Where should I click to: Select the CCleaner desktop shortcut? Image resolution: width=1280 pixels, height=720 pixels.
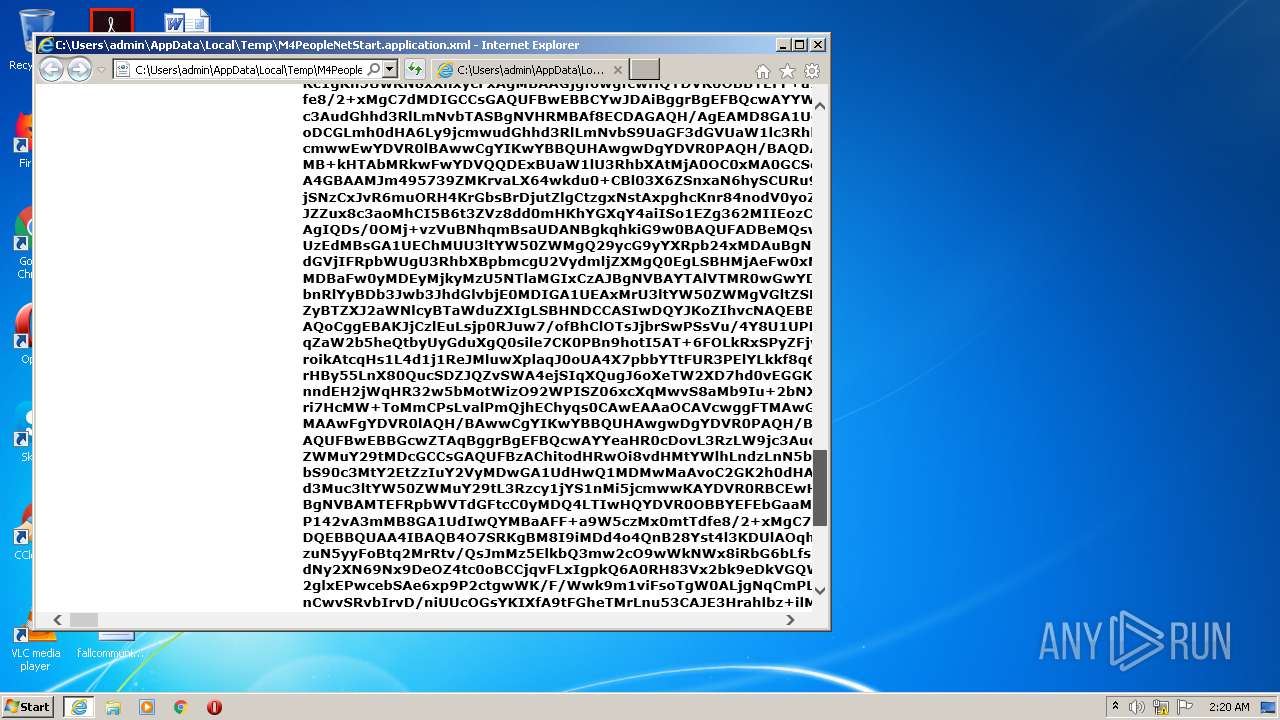[x=24, y=530]
